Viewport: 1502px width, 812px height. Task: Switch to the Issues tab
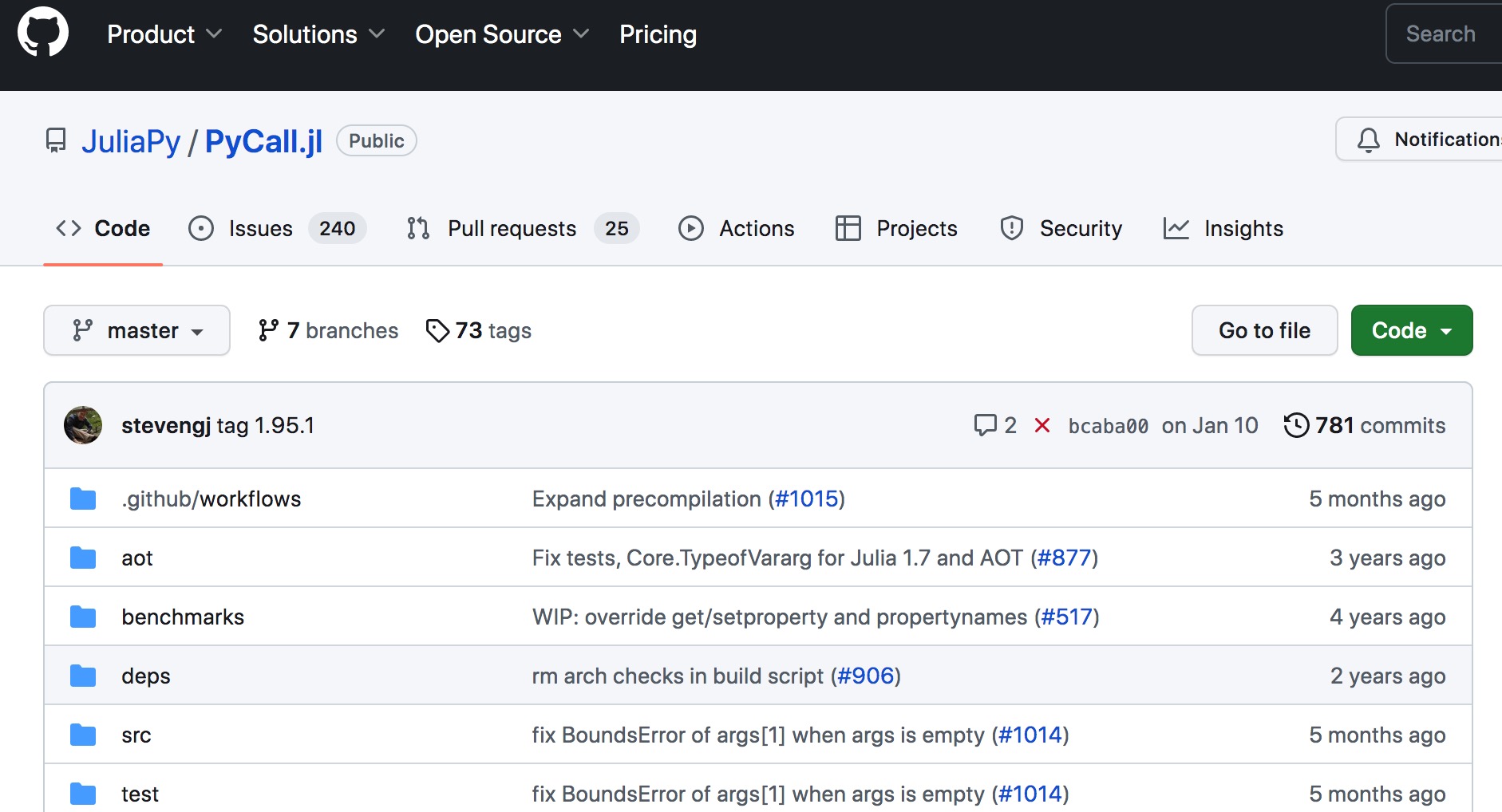(x=277, y=229)
